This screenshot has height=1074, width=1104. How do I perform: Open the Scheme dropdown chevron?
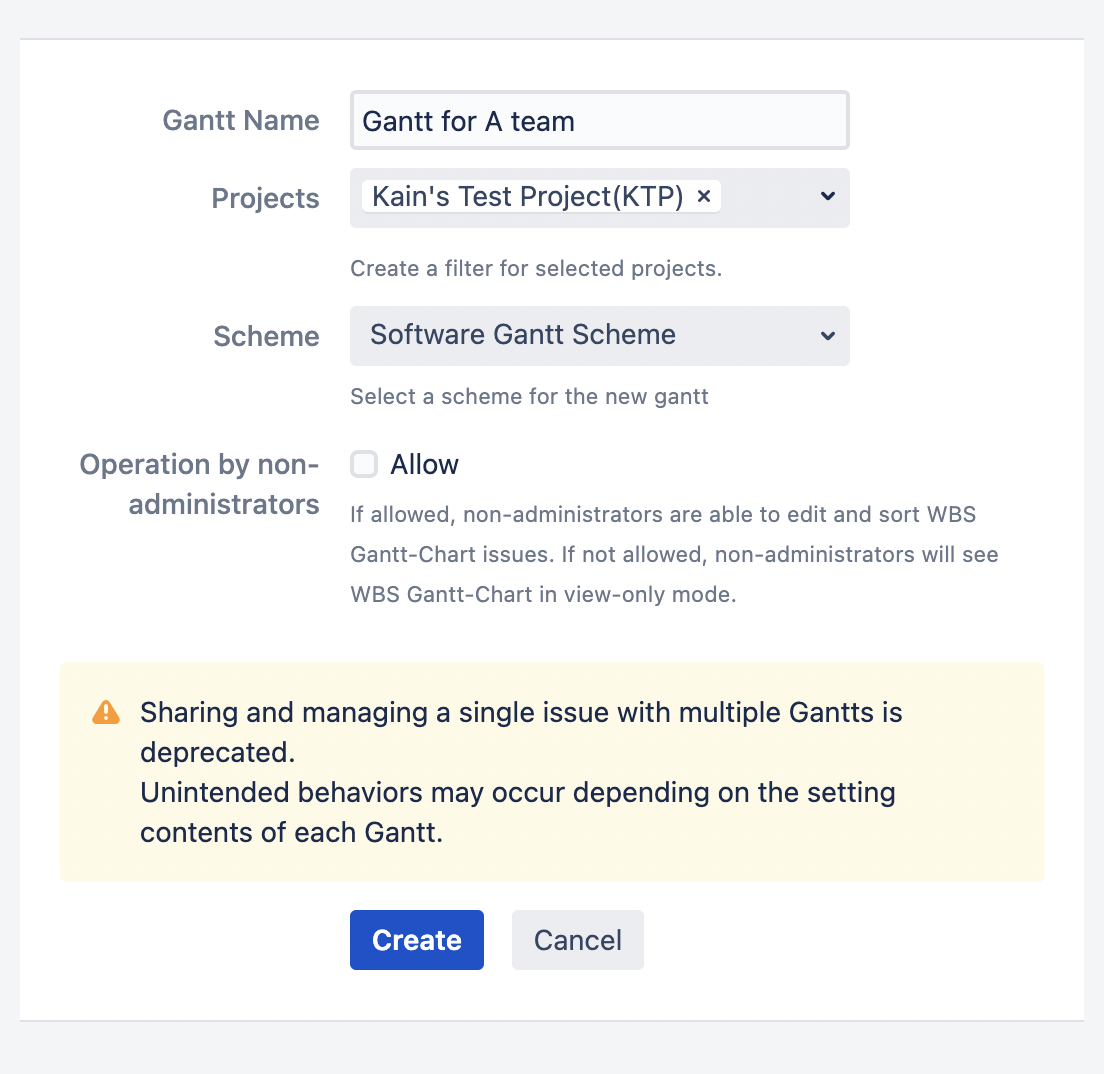pyautogui.click(x=827, y=335)
